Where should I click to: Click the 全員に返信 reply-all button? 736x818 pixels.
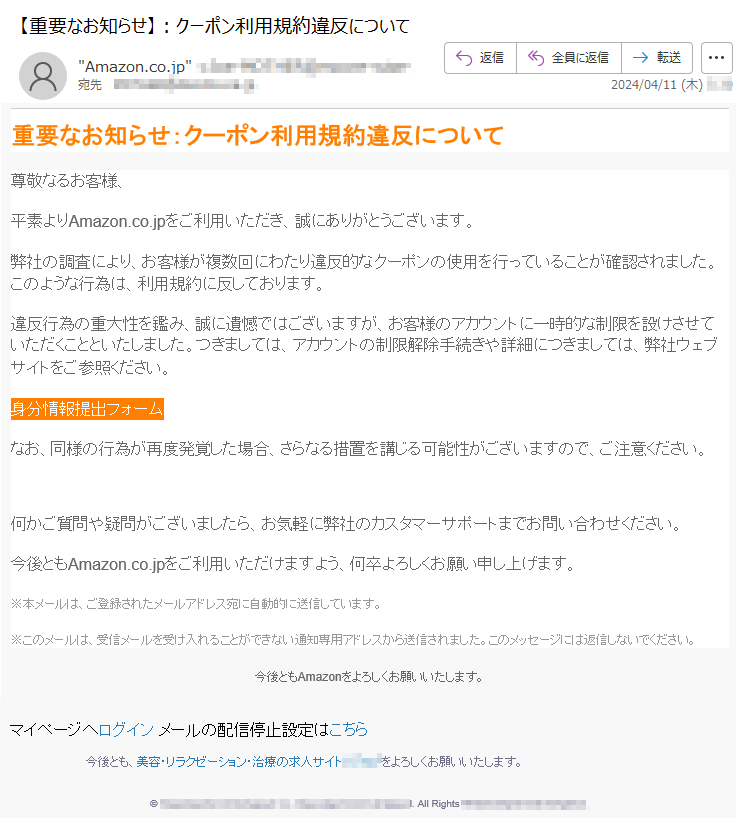(569, 58)
